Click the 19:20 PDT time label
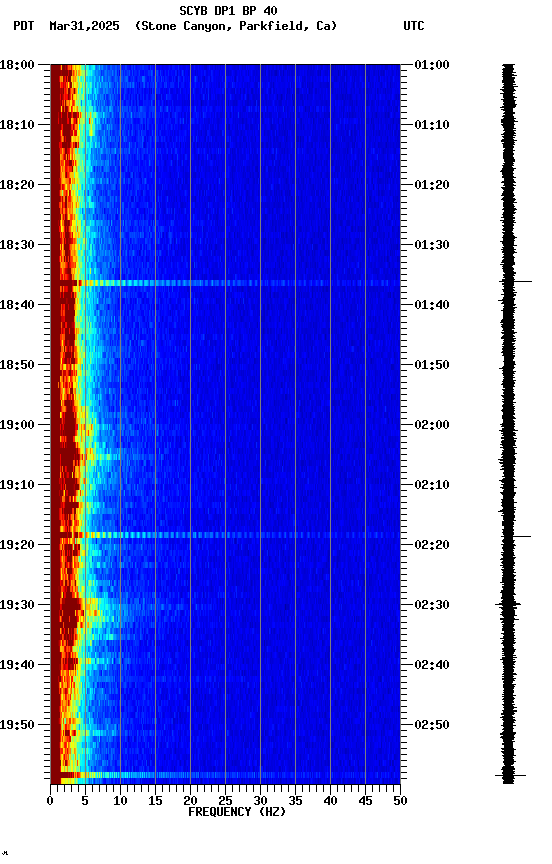The image size is (552, 864). click(17, 545)
